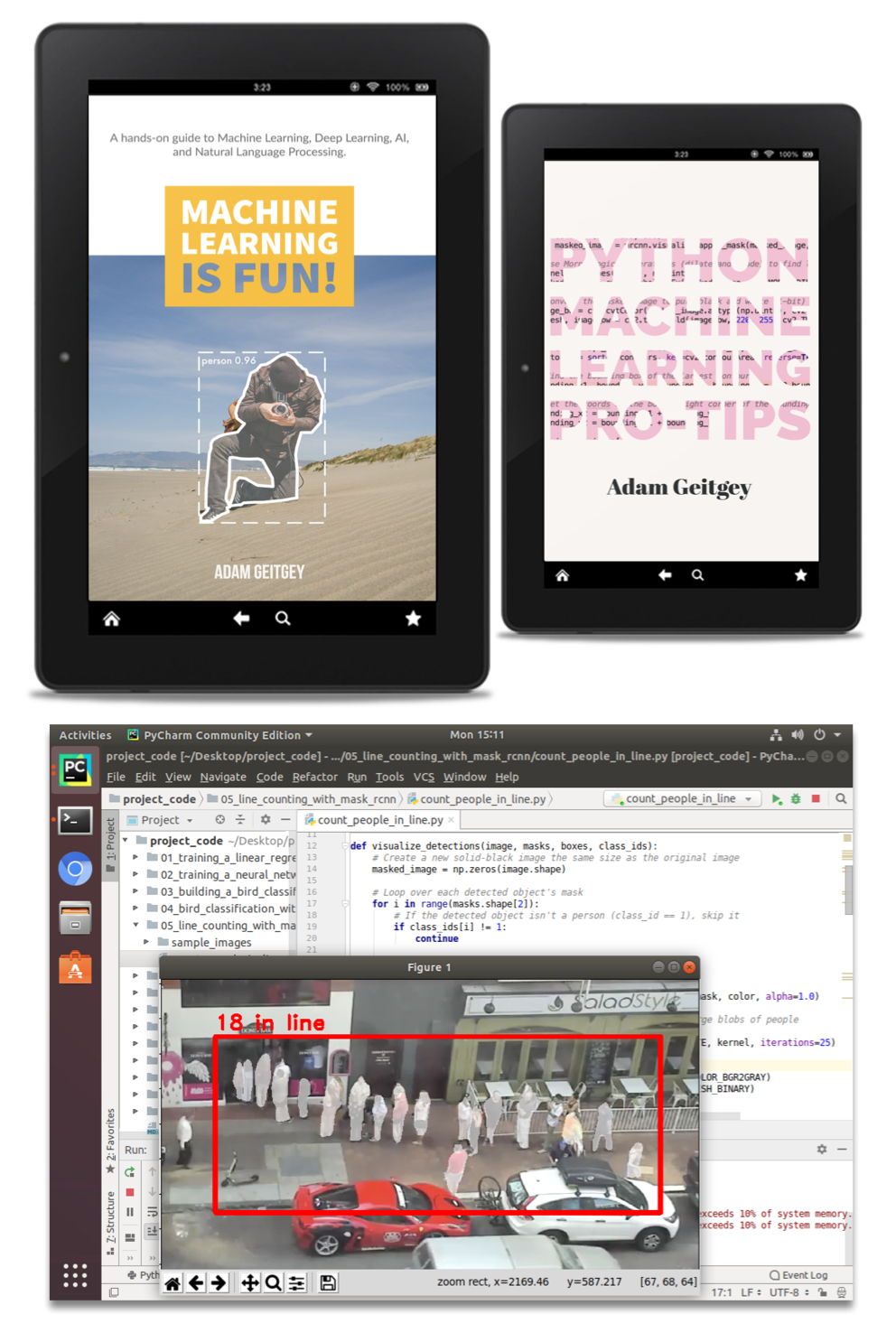Open count_people_in_line run configuration dropdown
Screen dimensions: 896x1342
[681, 799]
